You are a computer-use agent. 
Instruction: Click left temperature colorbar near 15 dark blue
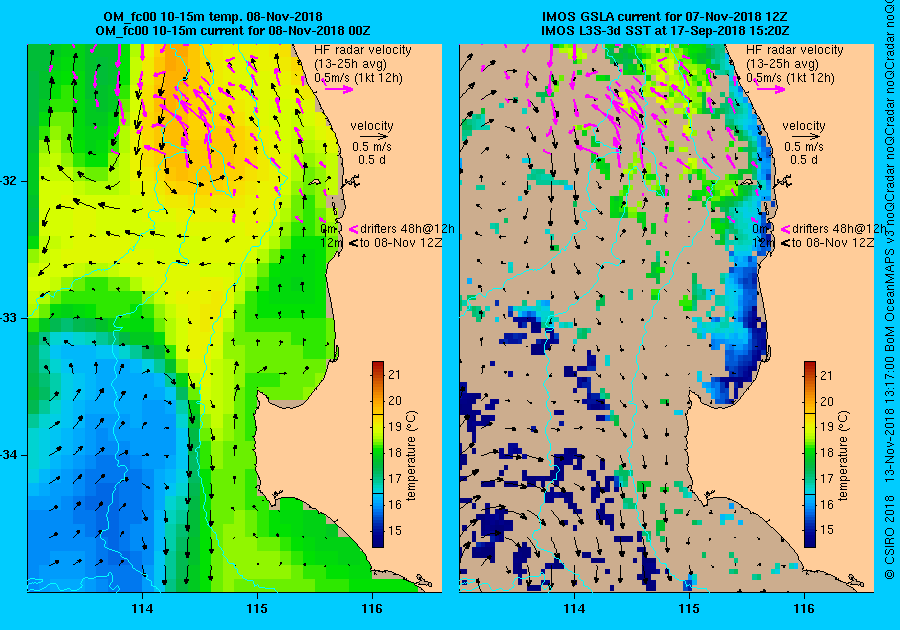coord(378,531)
